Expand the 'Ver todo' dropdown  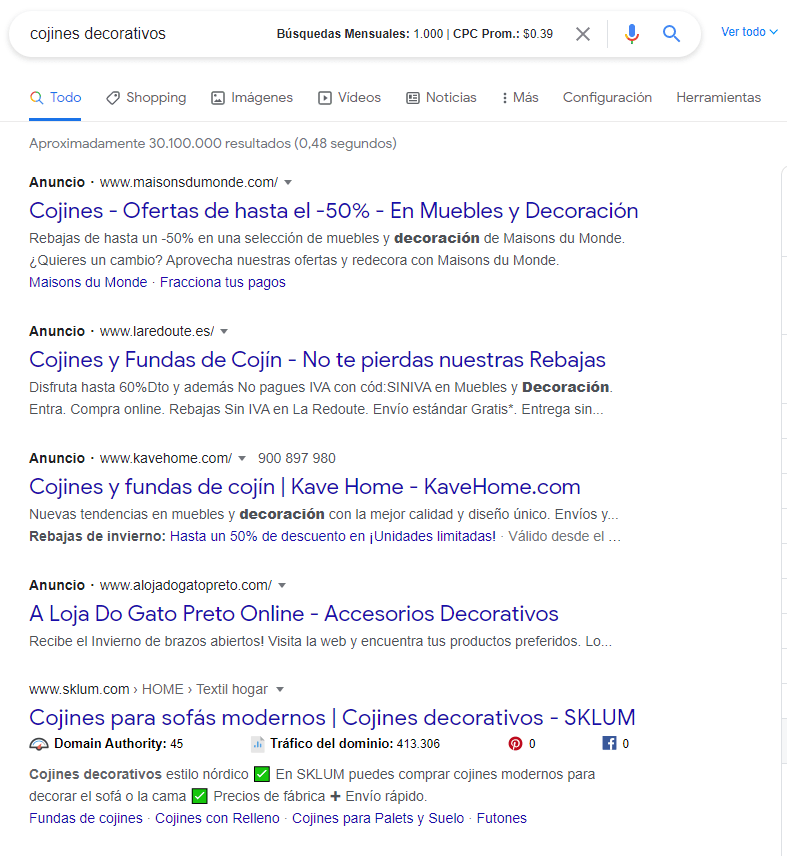tap(749, 32)
